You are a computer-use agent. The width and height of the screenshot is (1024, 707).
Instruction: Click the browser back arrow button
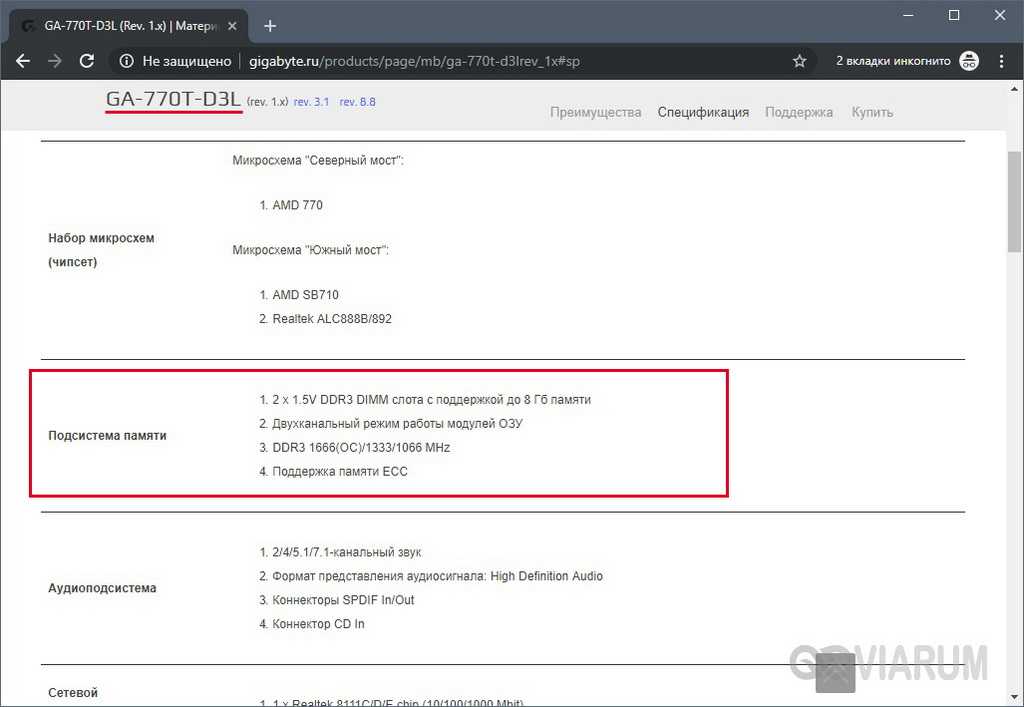[x=23, y=61]
